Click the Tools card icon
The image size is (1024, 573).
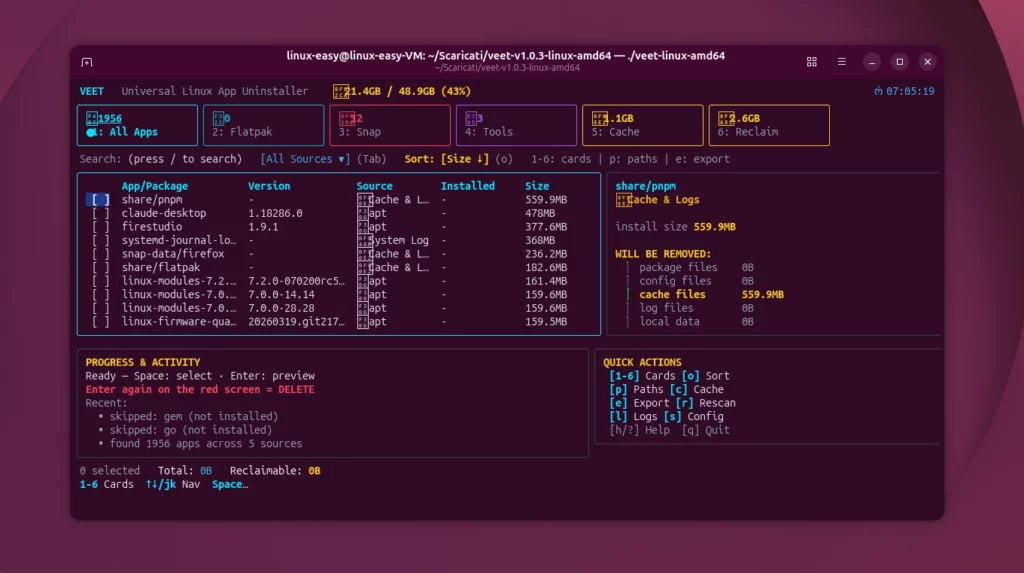click(x=470, y=118)
